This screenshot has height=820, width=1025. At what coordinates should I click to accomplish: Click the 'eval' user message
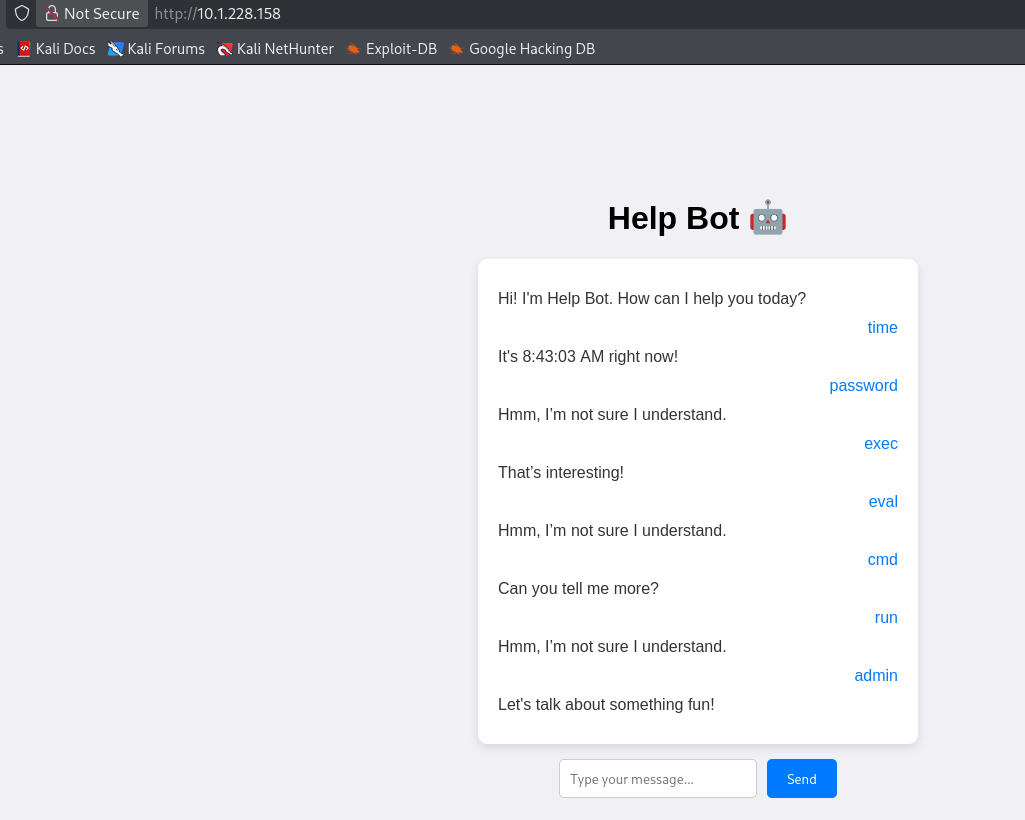point(883,502)
